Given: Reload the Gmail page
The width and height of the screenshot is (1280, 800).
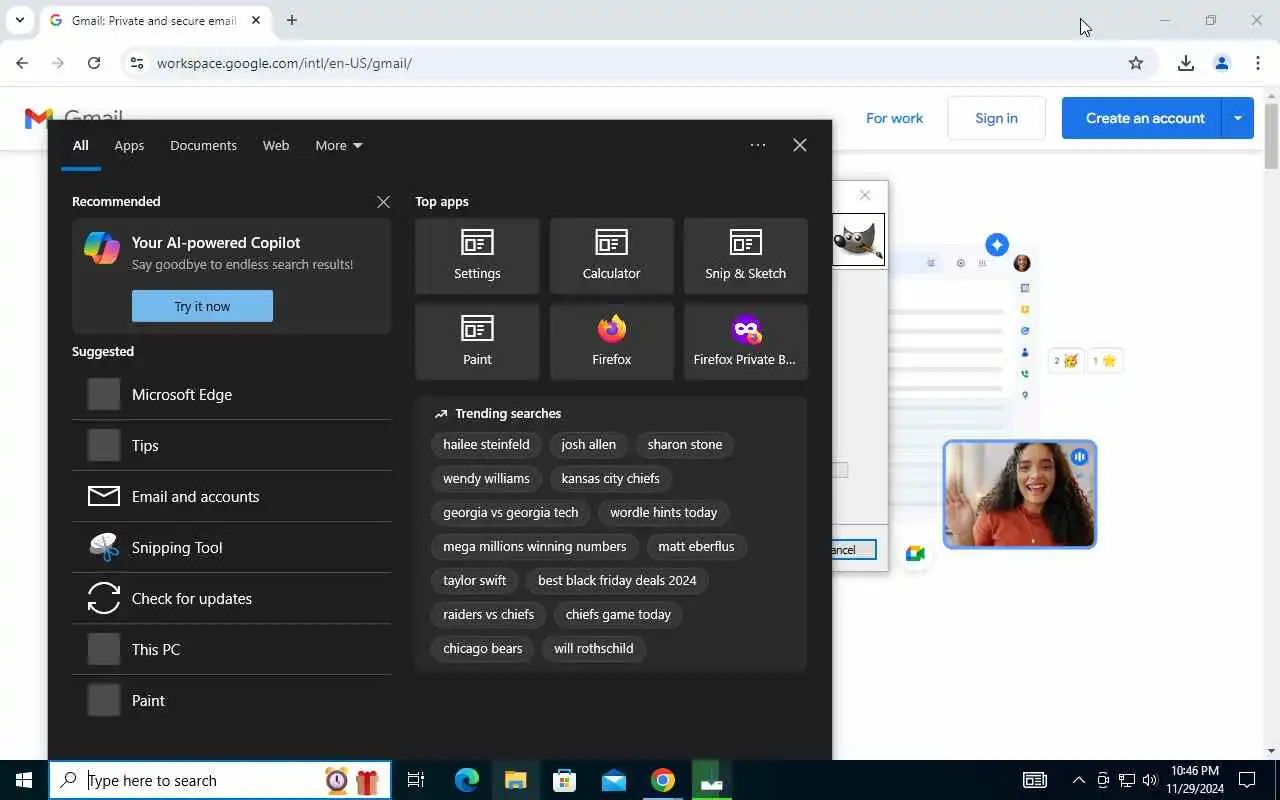Looking at the screenshot, I should (x=94, y=63).
